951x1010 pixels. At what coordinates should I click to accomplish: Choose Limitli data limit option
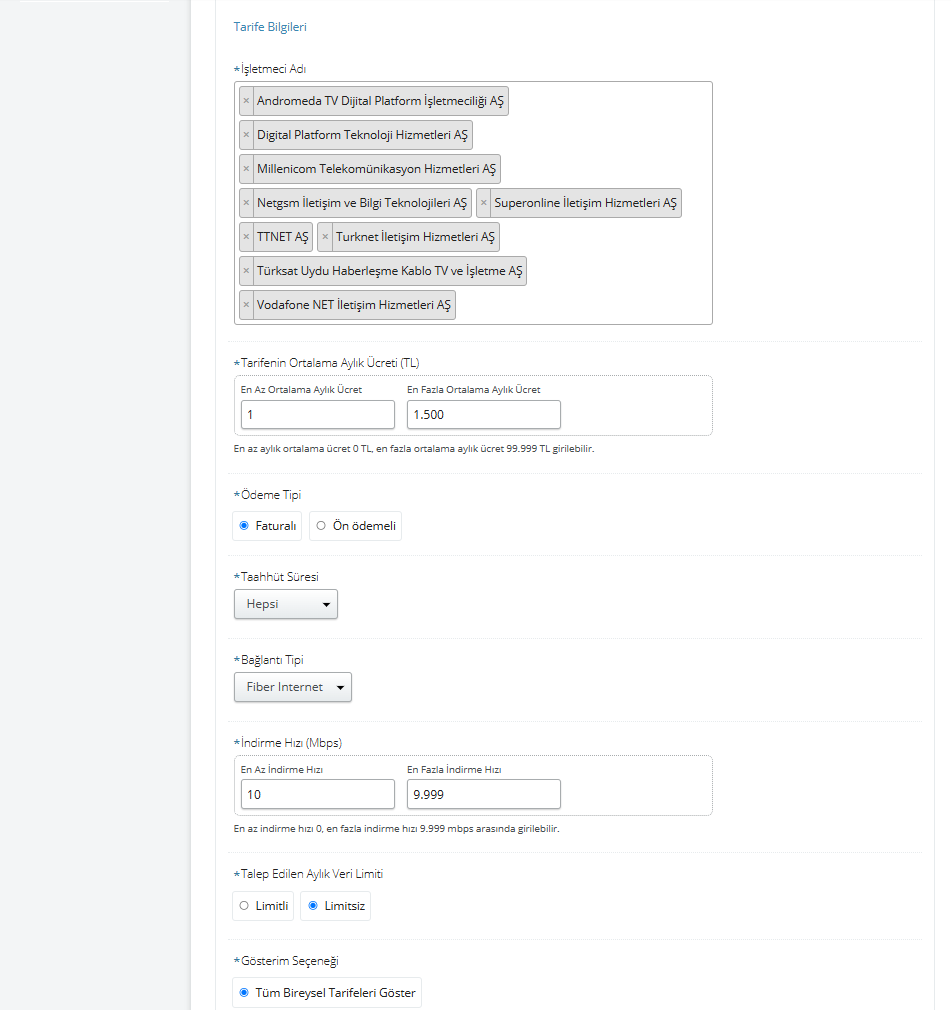[244, 906]
